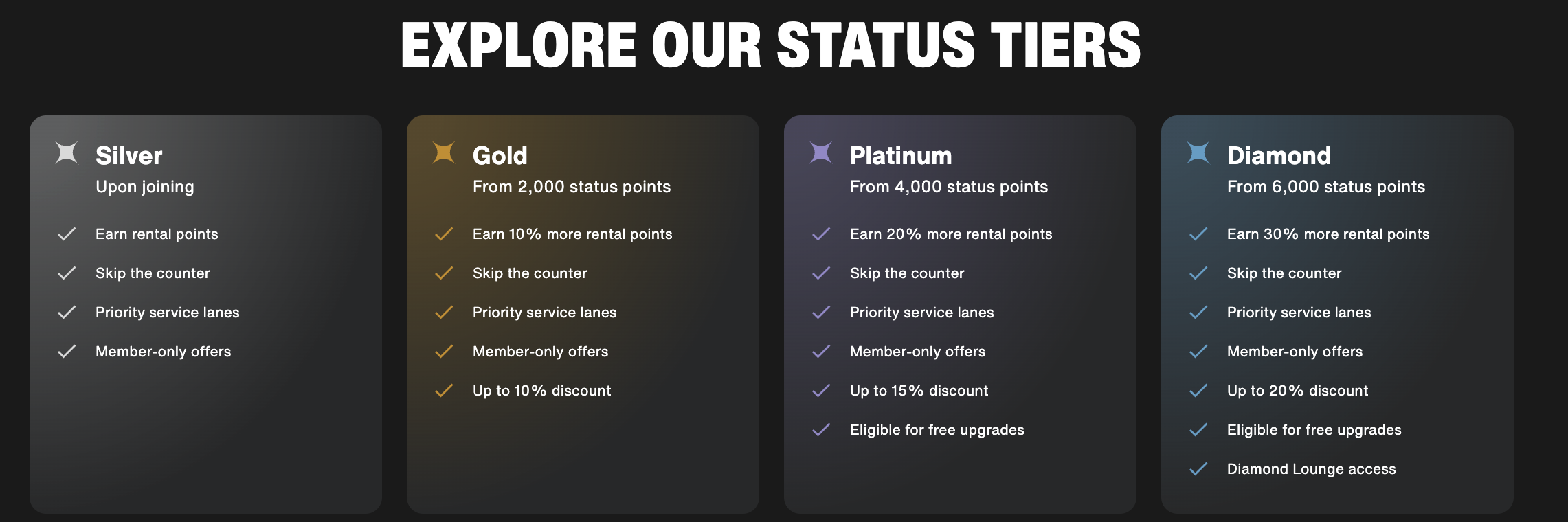Click Silver's Member-only offers text
Screen dimensions: 1568x522
pos(163,352)
